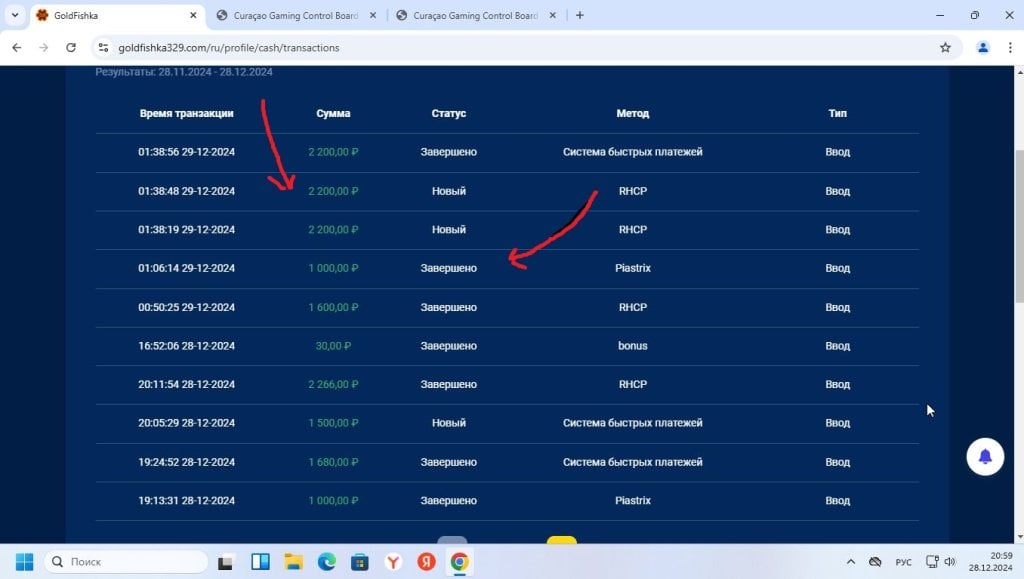Switch the РУС input language indicator
Viewport: 1024px width, 579px height.
[x=903, y=562]
